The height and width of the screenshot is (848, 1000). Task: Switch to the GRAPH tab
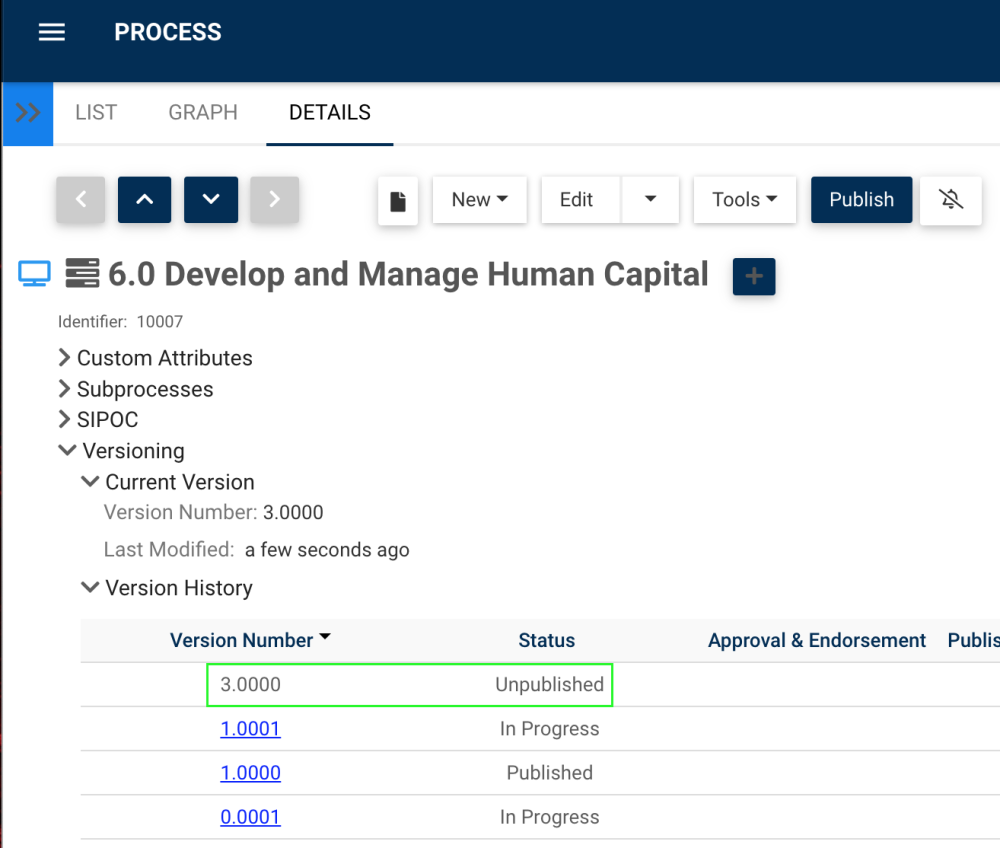203,113
